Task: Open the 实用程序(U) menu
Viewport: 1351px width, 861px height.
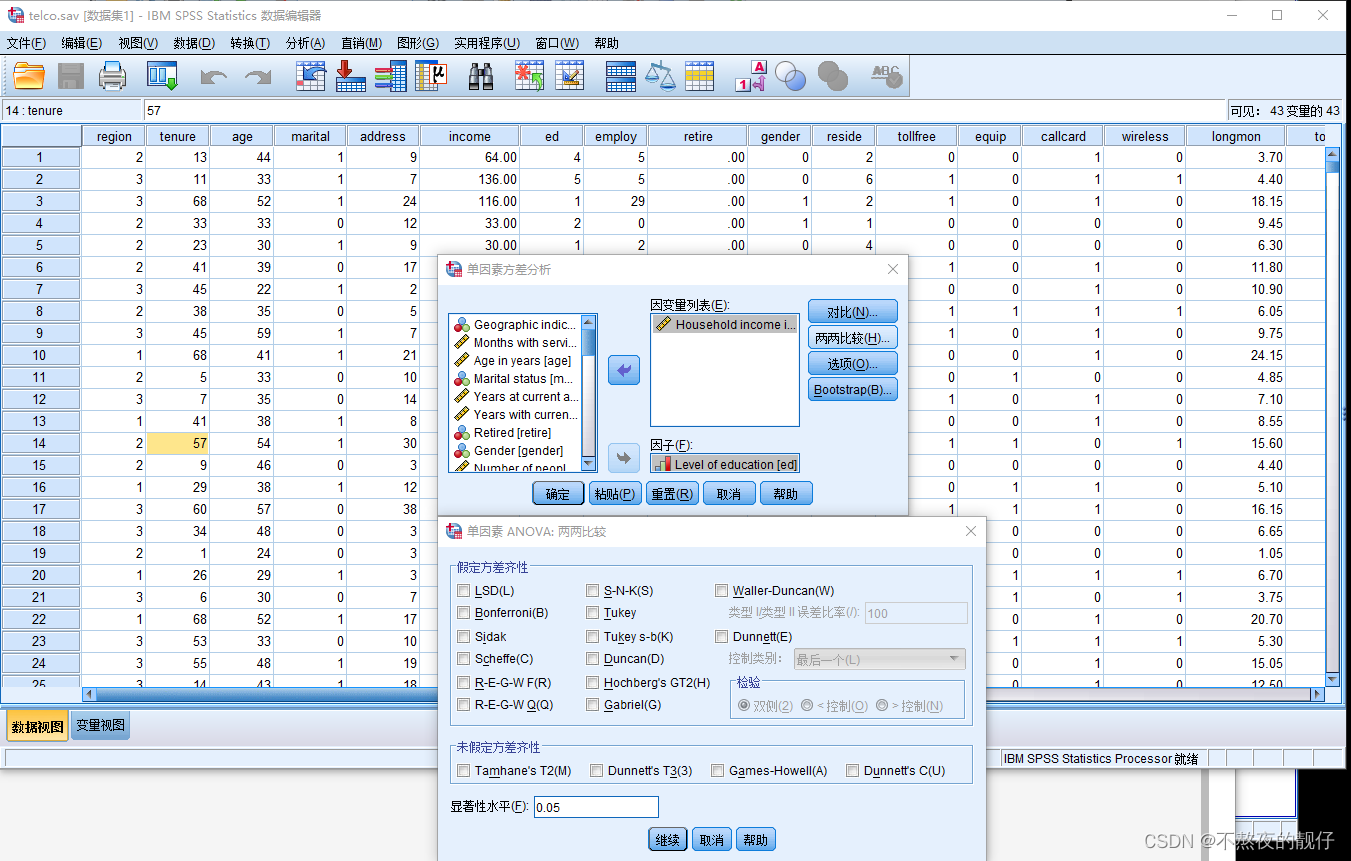Action: point(487,43)
